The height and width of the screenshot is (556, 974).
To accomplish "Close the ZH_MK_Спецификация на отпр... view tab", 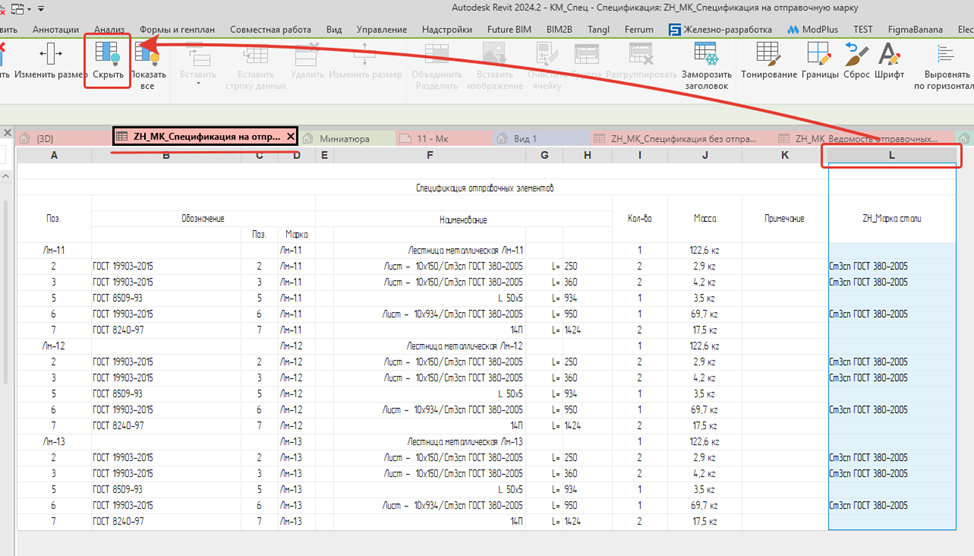I will [291, 137].
